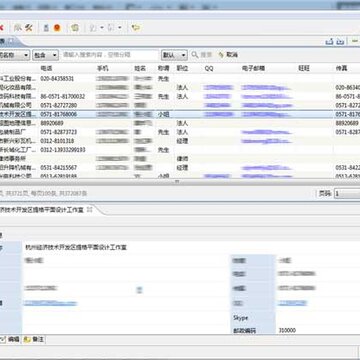This screenshot has height=360, width=360.
Task: Click the small document icon beside orange seal
Action: click(46, 28)
